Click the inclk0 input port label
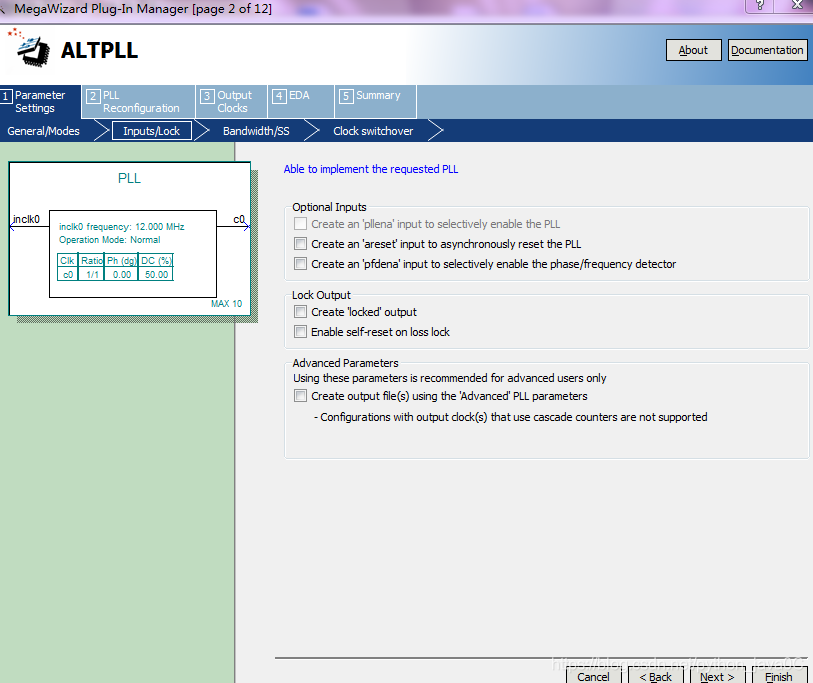 click(26, 219)
